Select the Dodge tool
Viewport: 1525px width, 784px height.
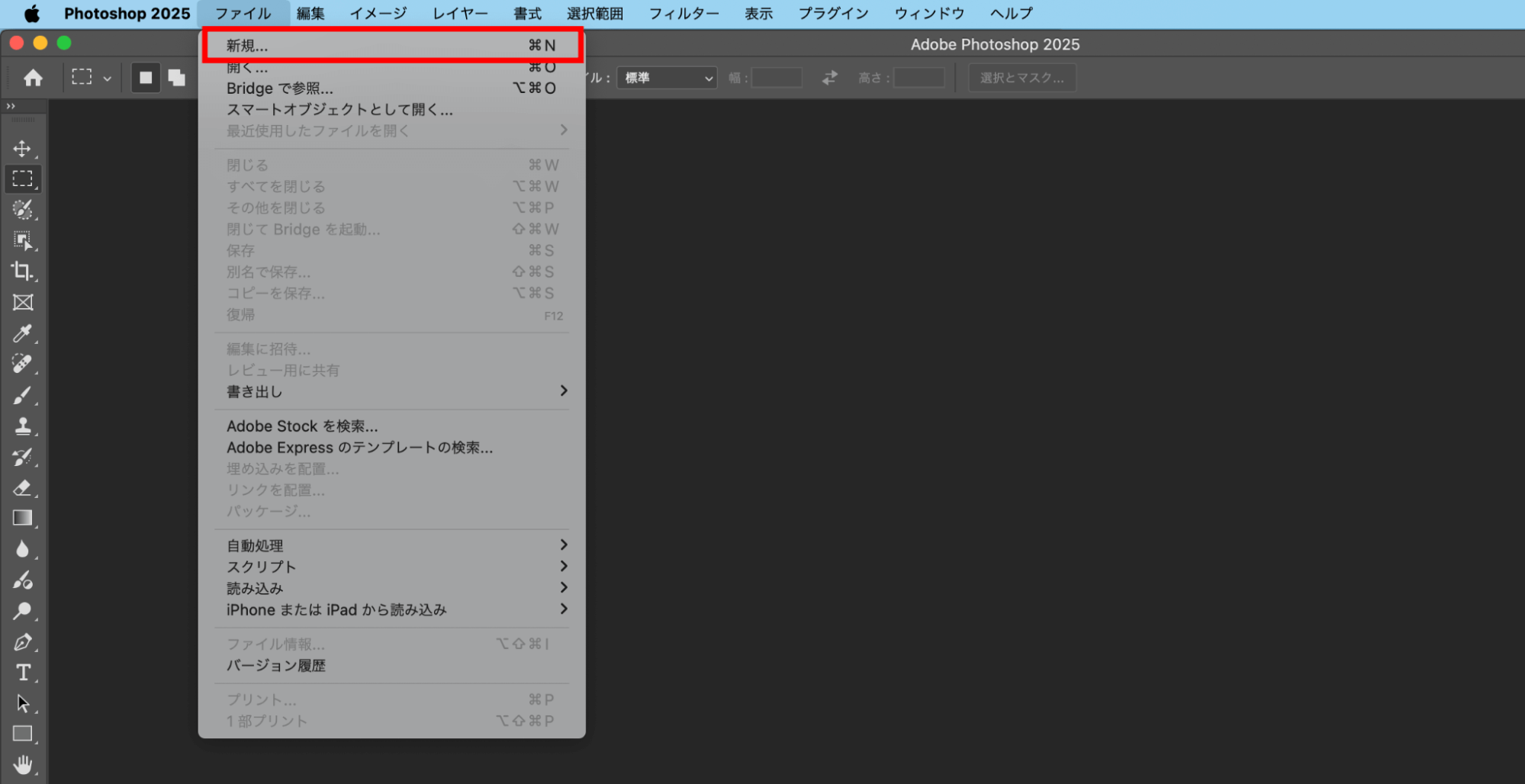(22, 611)
